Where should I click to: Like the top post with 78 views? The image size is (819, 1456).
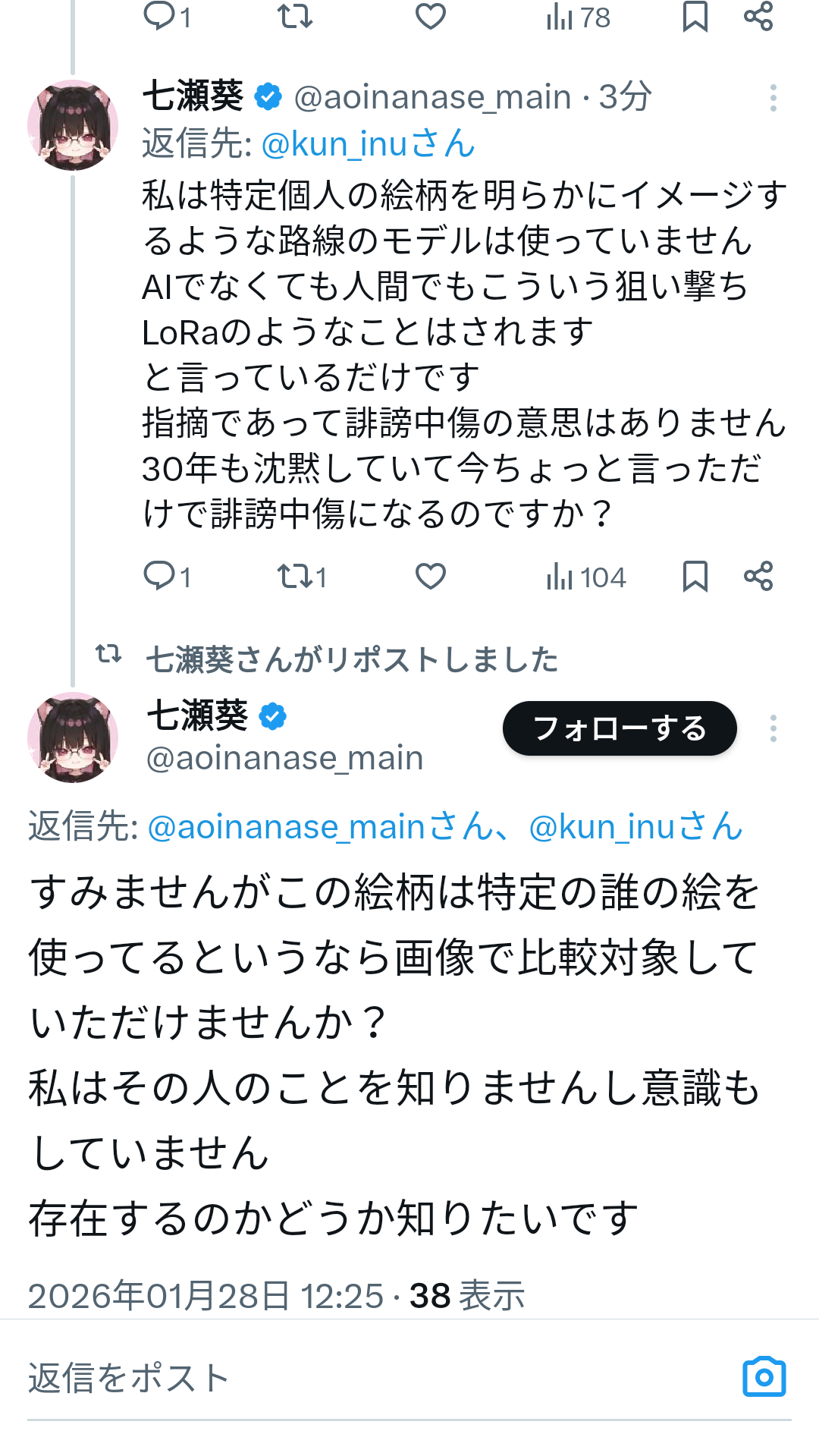pyautogui.click(x=430, y=17)
